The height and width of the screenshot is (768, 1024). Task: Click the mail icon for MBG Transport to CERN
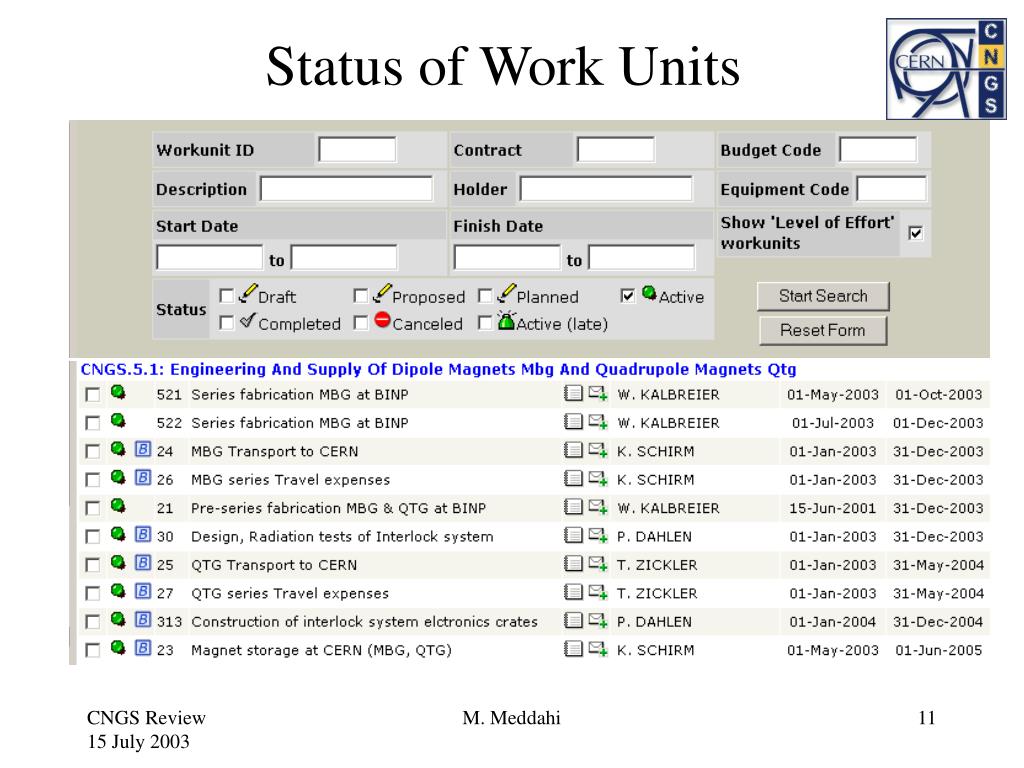coord(598,450)
